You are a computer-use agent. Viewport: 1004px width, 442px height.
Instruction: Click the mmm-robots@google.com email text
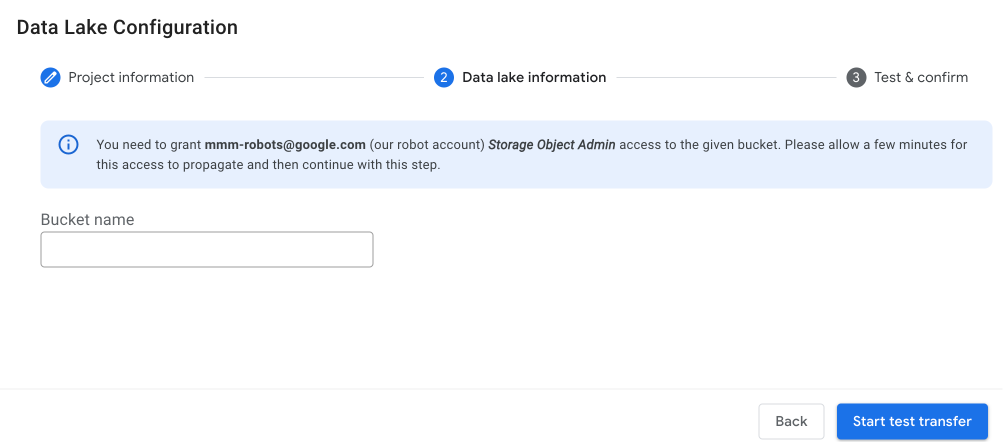pos(285,145)
